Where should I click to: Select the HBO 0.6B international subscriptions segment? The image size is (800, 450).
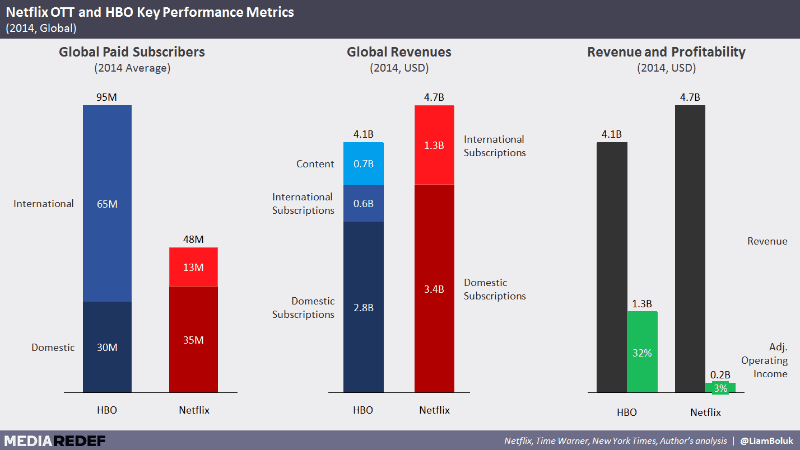[x=363, y=204]
